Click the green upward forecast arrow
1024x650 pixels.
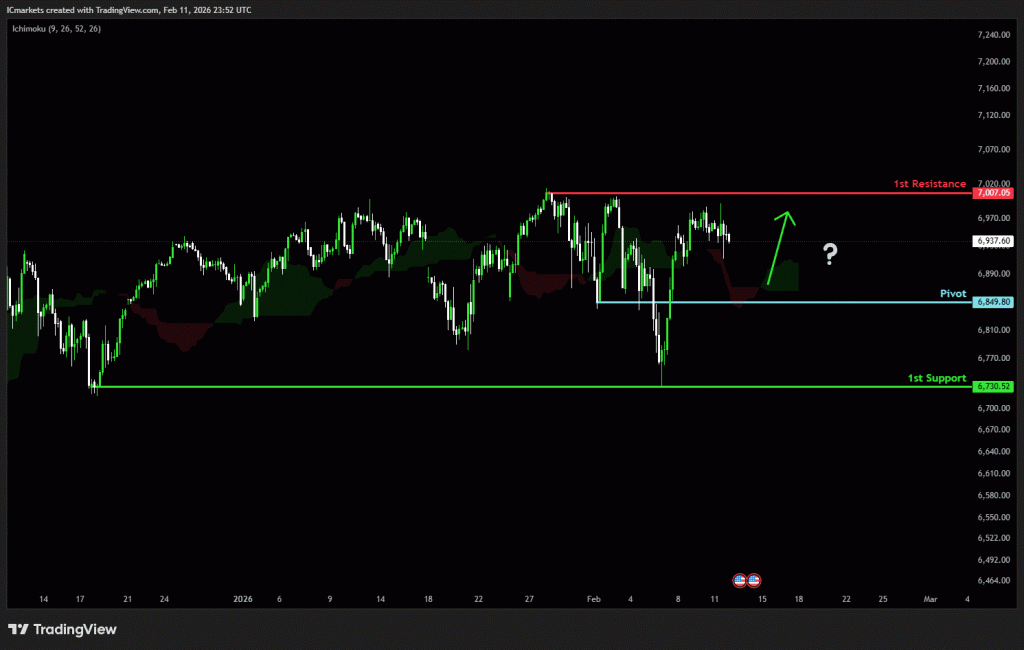779,246
